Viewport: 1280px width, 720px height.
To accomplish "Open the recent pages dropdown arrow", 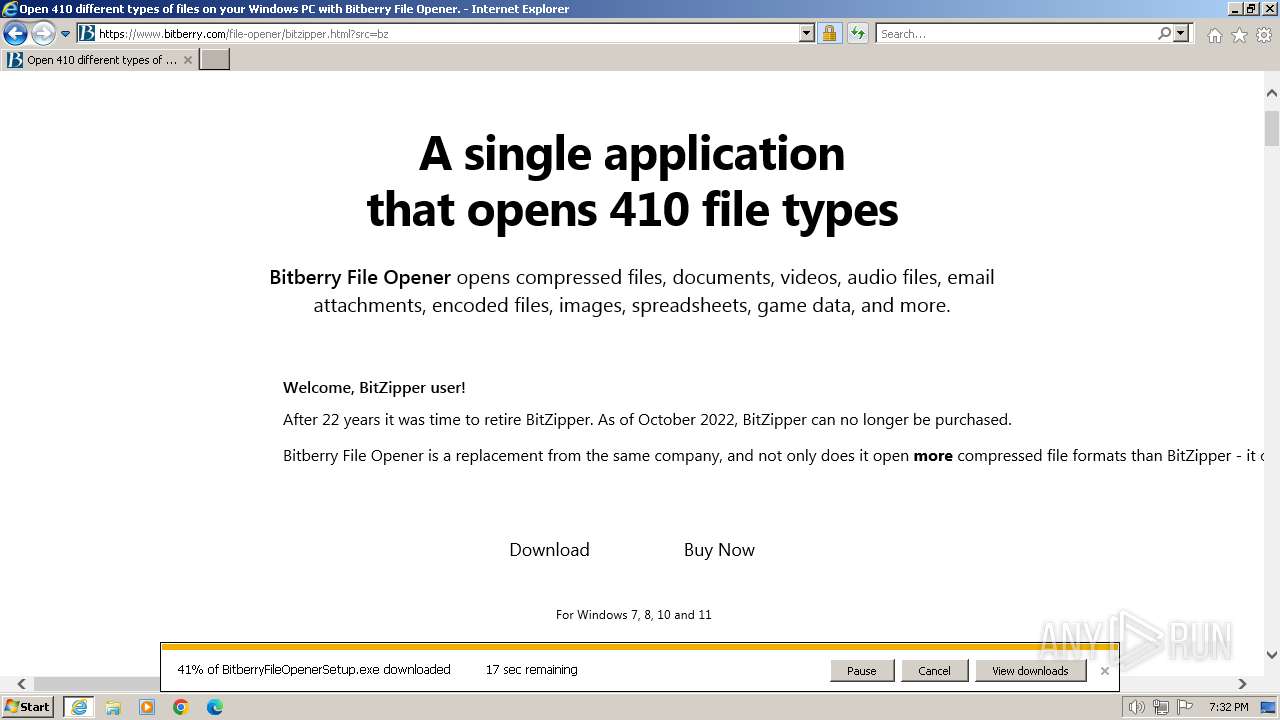I will coord(65,34).
